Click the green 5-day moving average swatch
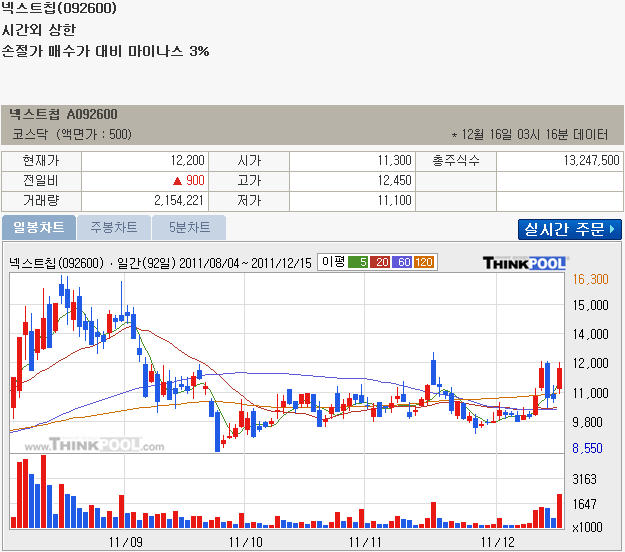This screenshot has height=552, width=625. [358, 262]
